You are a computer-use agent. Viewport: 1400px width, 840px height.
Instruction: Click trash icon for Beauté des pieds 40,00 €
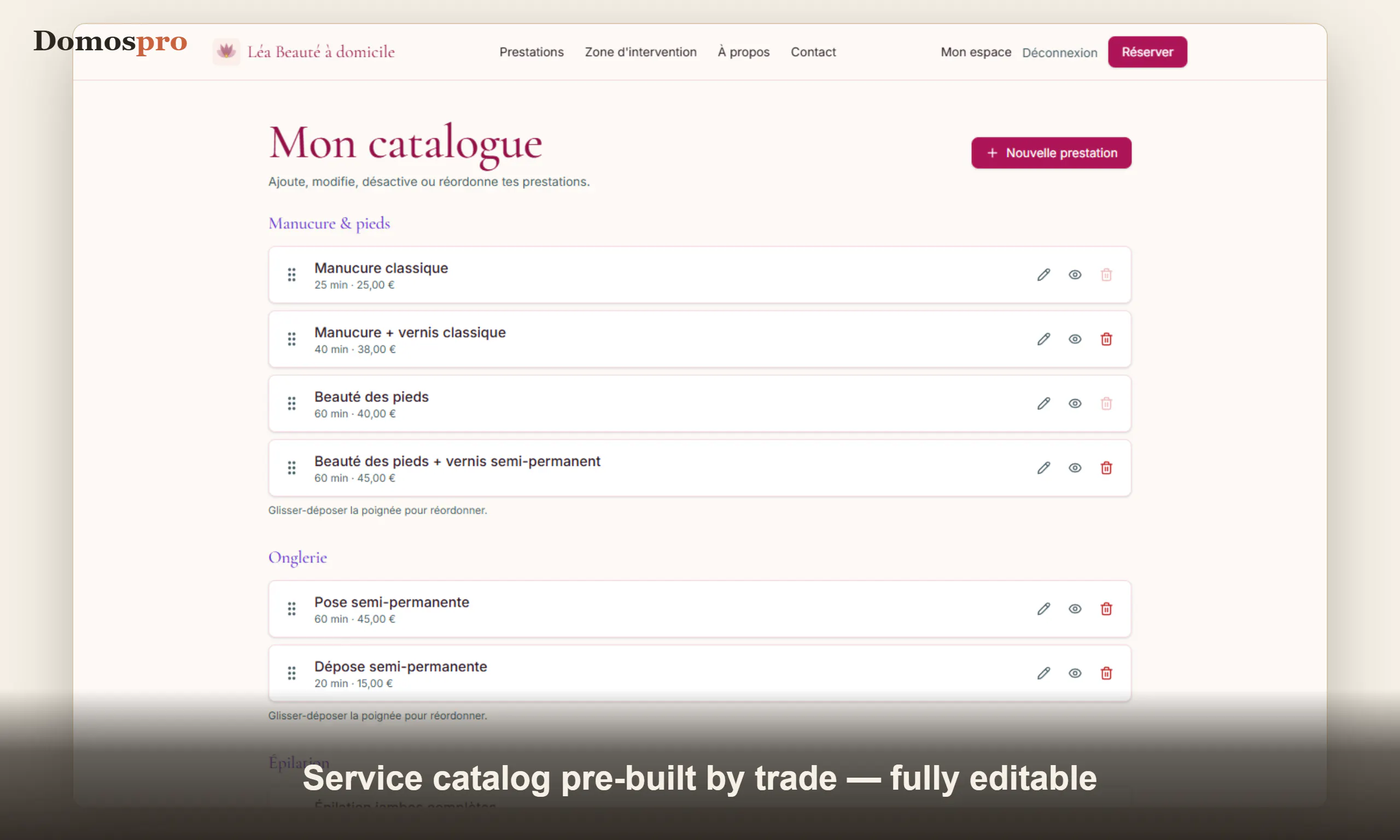click(x=1106, y=404)
